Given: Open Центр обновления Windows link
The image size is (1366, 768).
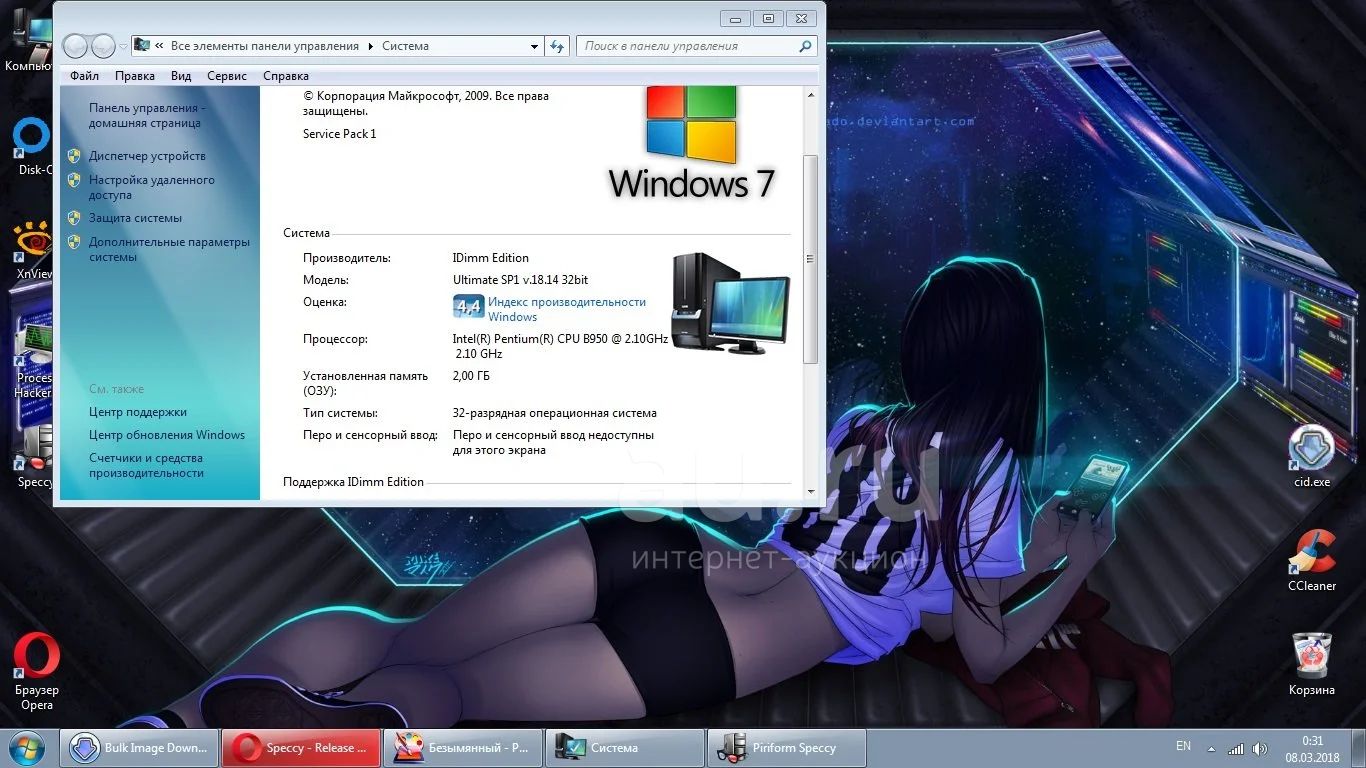Looking at the screenshot, I should tap(167, 435).
